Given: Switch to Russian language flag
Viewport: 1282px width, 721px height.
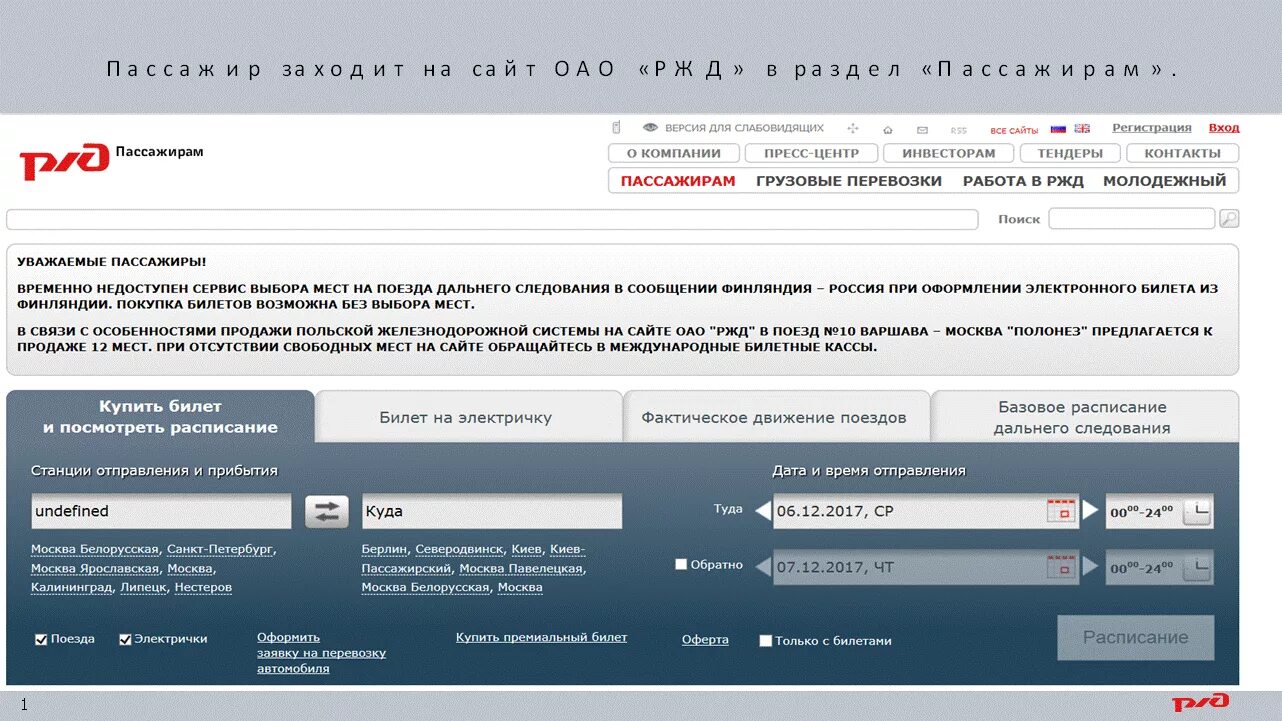Looking at the screenshot, I should tap(1058, 129).
